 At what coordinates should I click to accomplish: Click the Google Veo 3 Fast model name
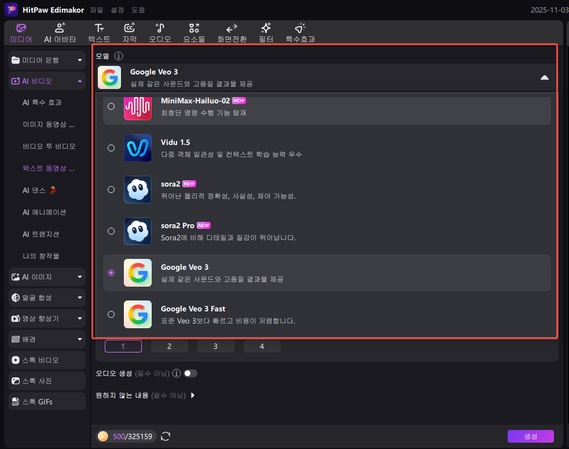point(193,309)
